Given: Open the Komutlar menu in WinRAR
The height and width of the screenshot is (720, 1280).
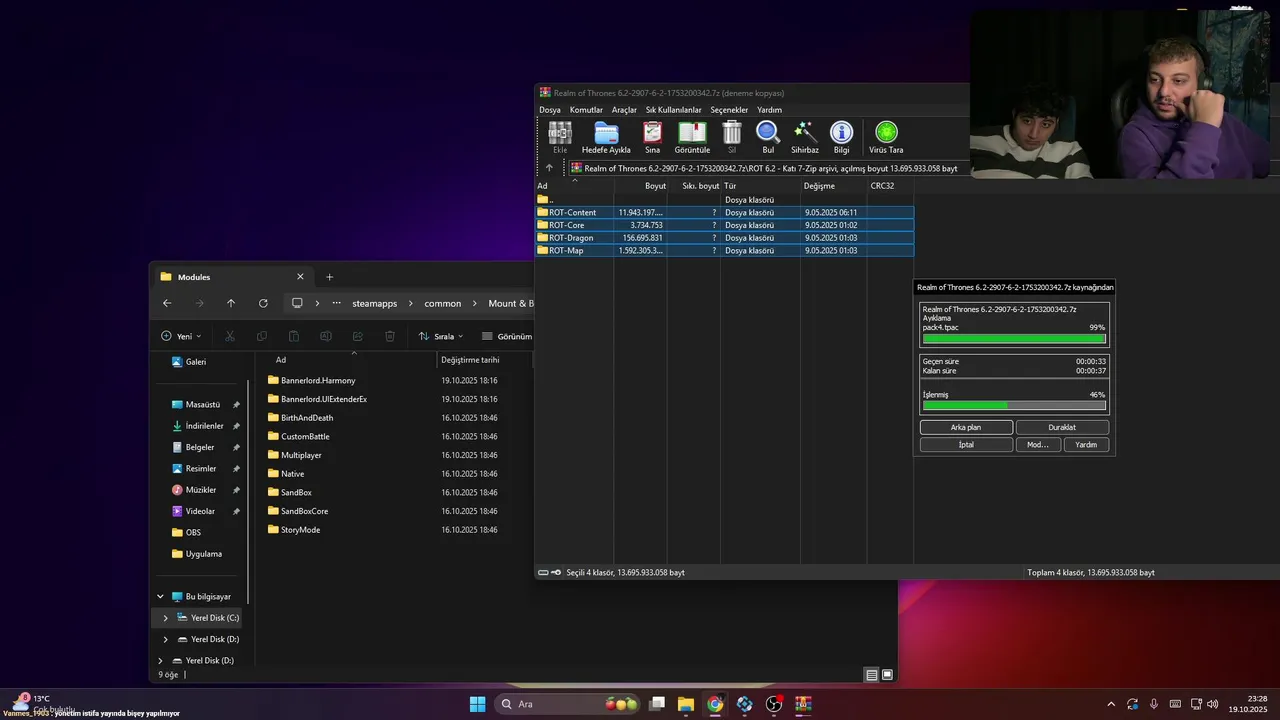Looking at the screenshot, I should [x=586, y=110].
